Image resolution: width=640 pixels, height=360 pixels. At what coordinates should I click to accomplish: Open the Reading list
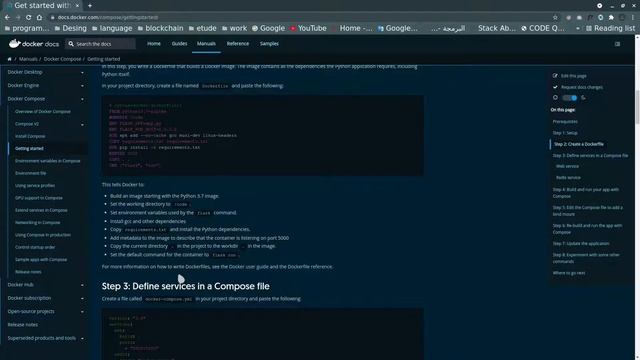click(x=611, y=28)
